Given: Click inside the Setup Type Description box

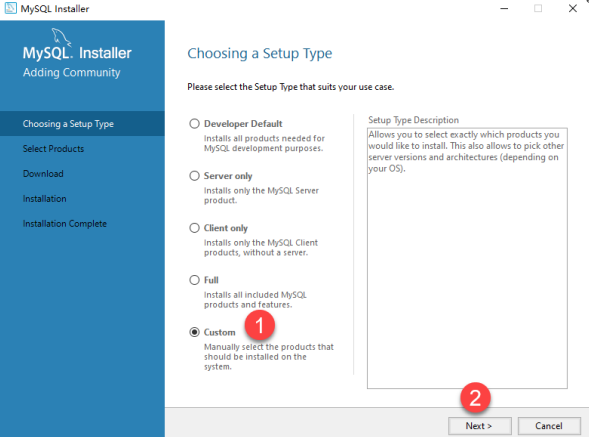Looking at the screenshot, I should [x=467, y=258].
